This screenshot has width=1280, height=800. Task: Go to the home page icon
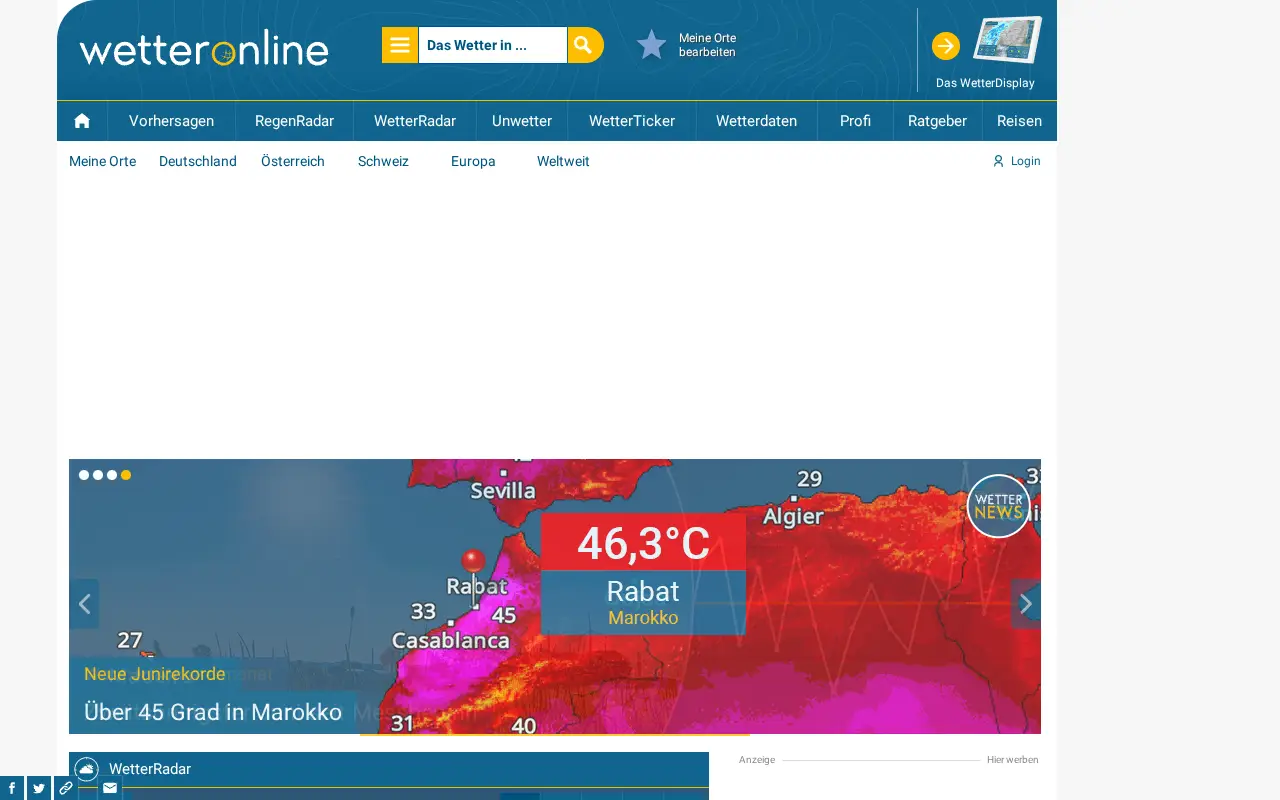(x=82, y=121)
